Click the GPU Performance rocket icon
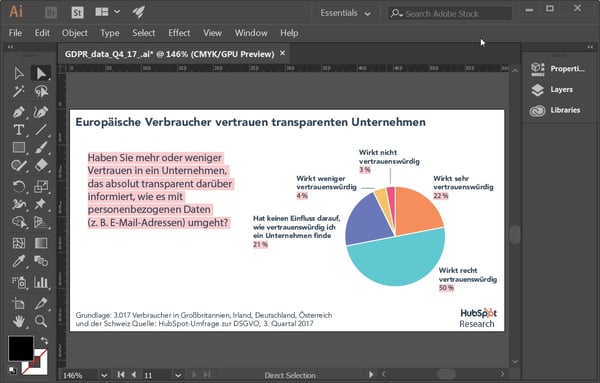The width and height of the screenshot is (600, 383). [x=139, y=12]
